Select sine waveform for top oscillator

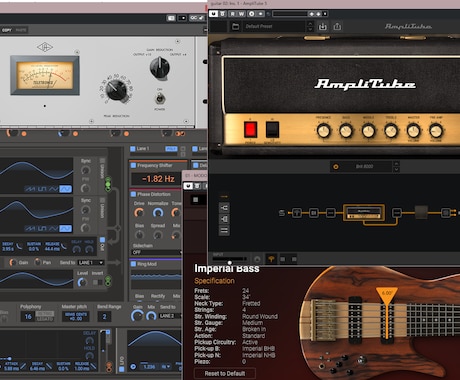click(65, 189)
